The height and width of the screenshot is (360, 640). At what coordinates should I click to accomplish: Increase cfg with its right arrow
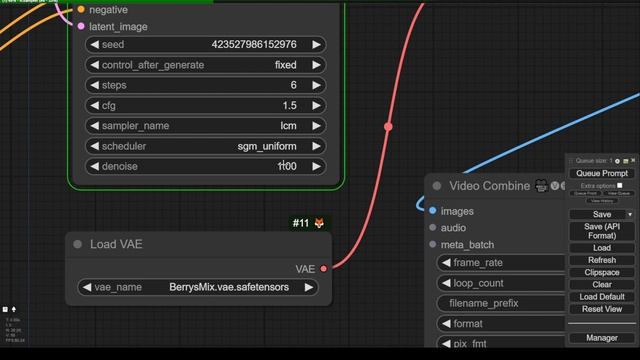point(316,106)
